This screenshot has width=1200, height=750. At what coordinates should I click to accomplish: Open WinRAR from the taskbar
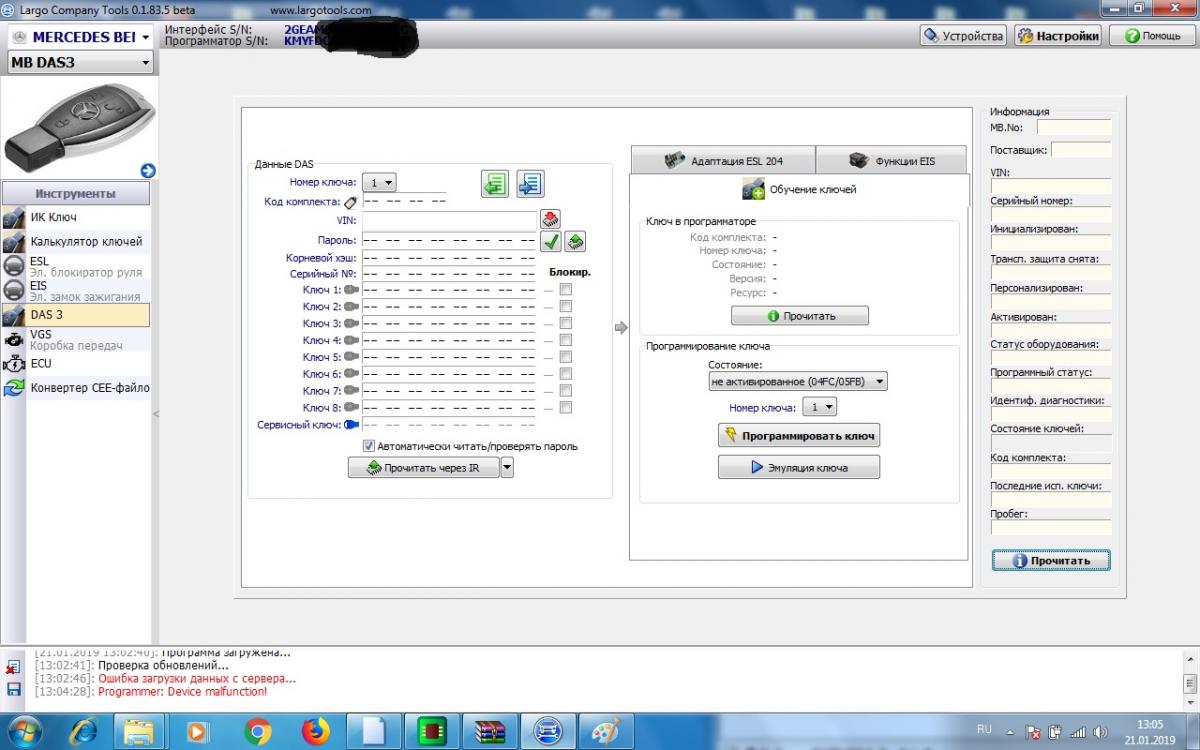pyautogui.click(x=489, y=732)
